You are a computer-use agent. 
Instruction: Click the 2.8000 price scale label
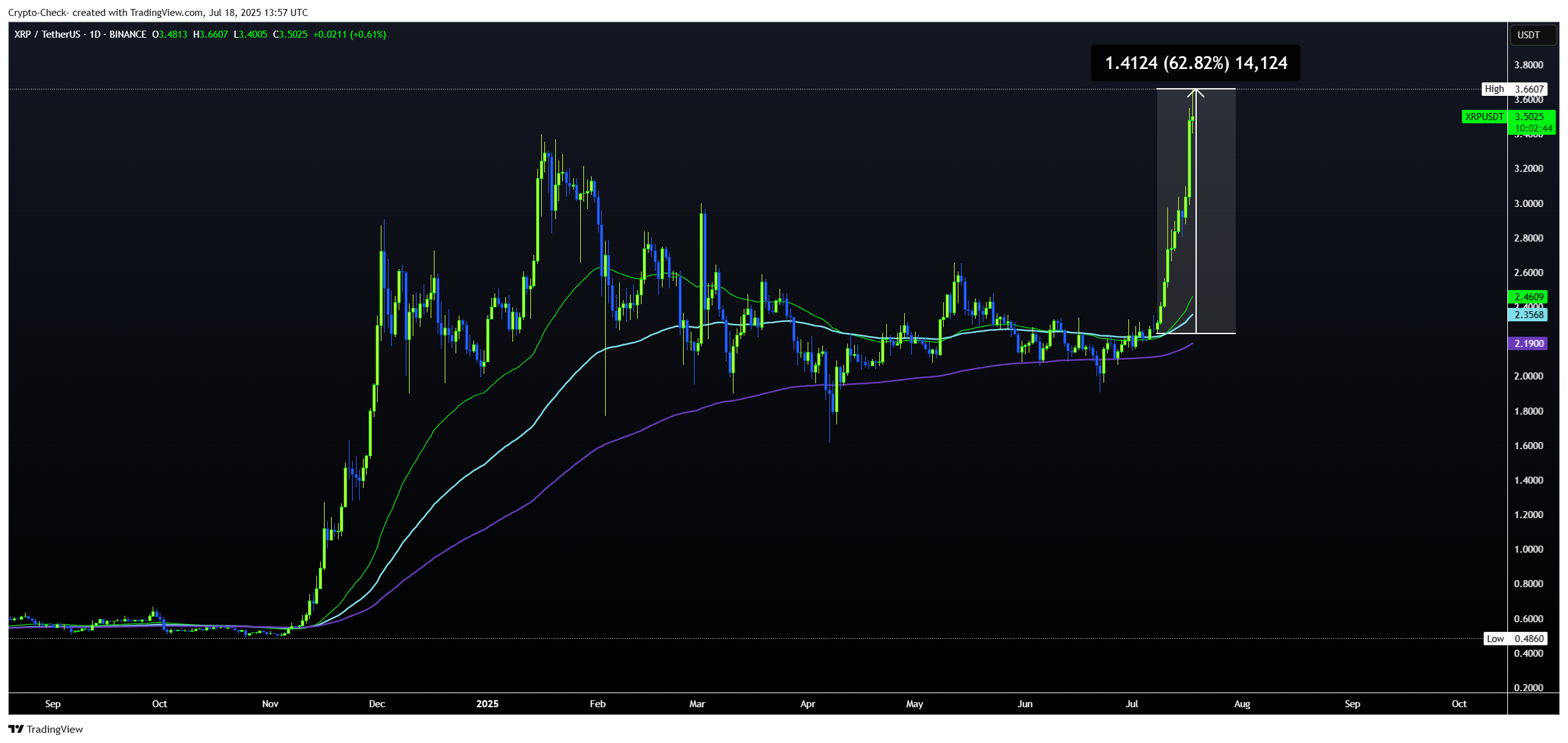[1528, 238]
